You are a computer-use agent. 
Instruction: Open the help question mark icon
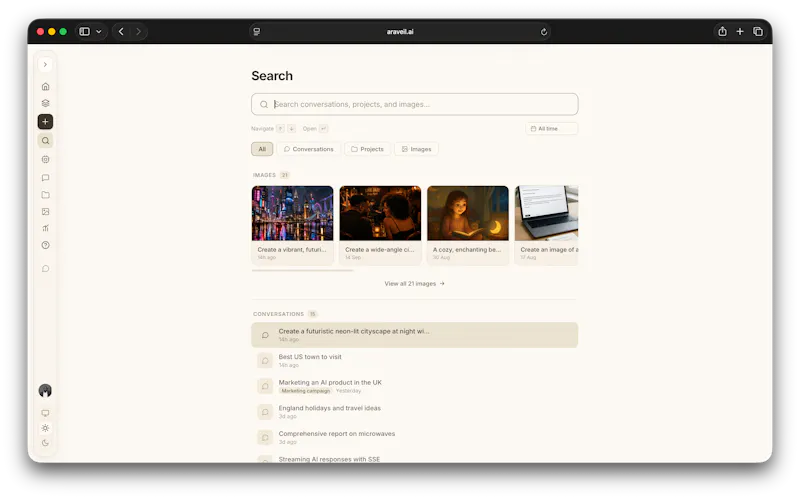(x=45, y=245)
